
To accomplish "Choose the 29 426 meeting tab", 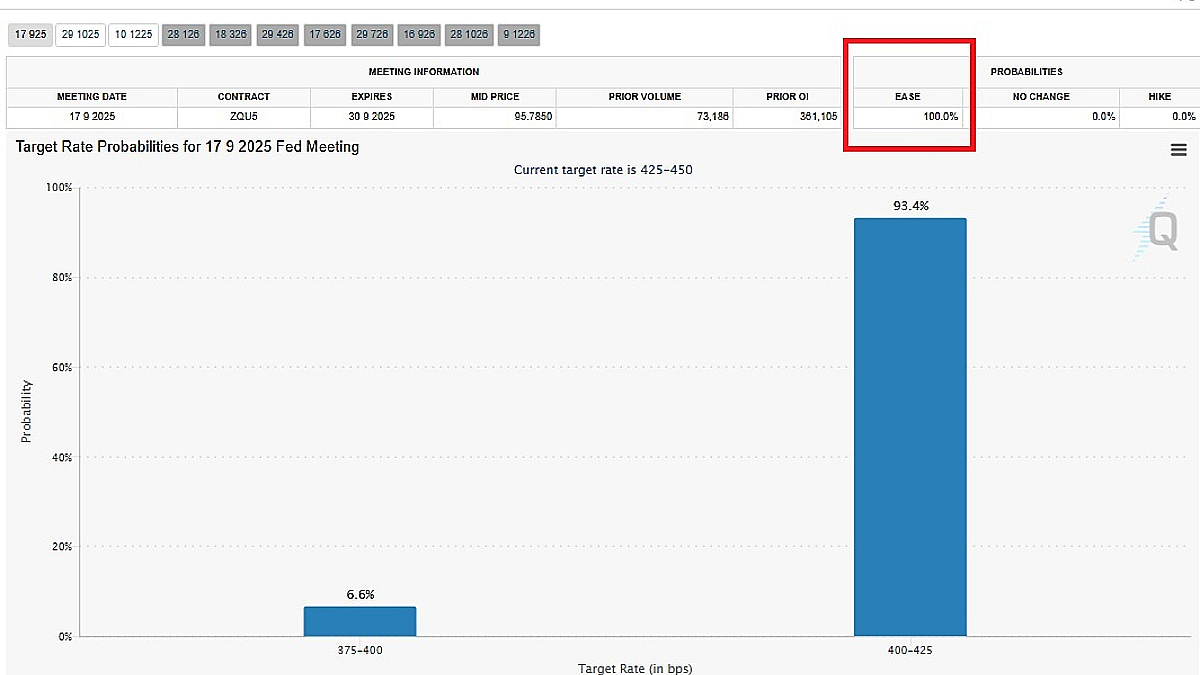I will coord(278,34).
